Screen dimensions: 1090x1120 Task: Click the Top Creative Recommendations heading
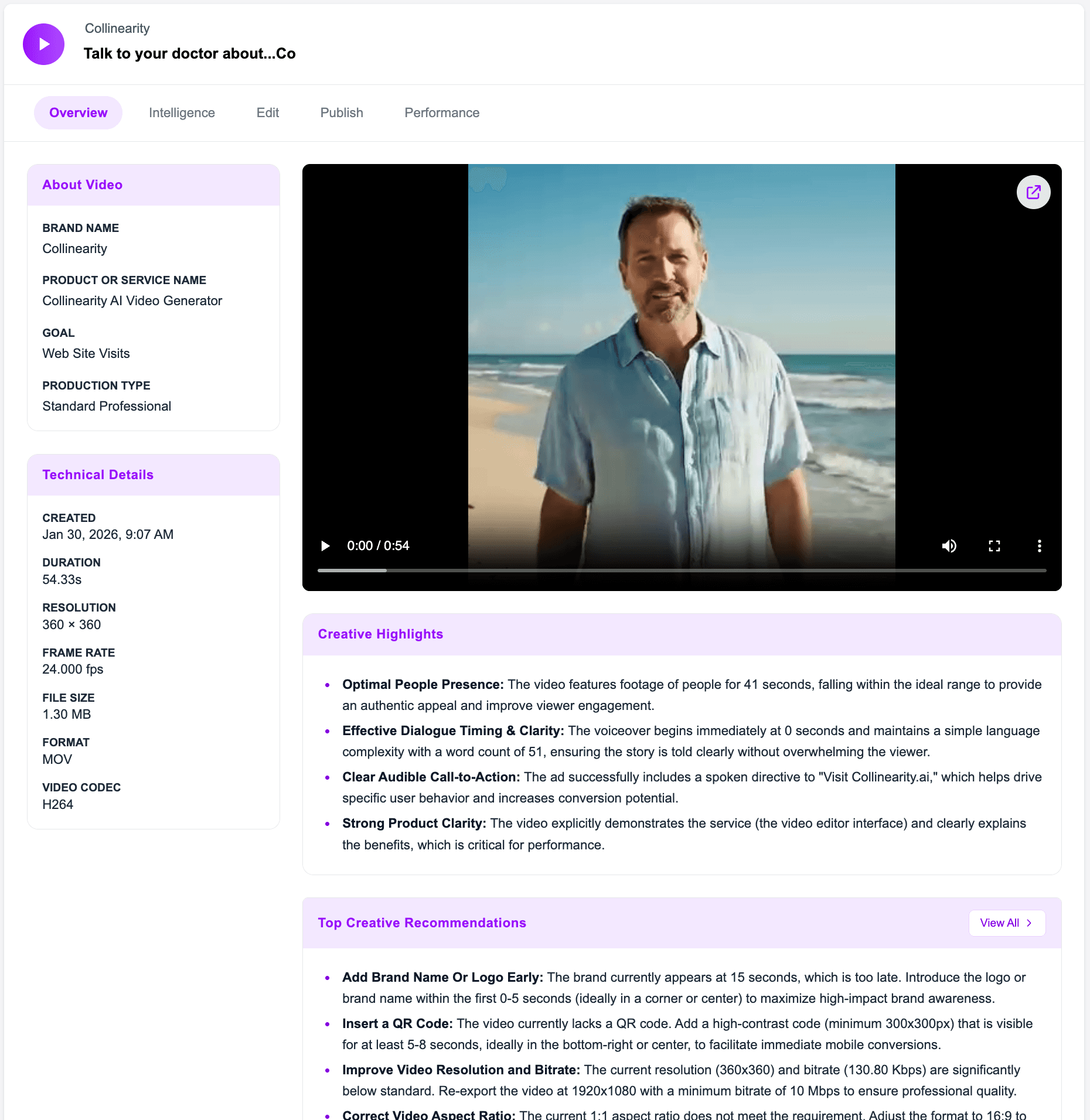click(422, 923)
